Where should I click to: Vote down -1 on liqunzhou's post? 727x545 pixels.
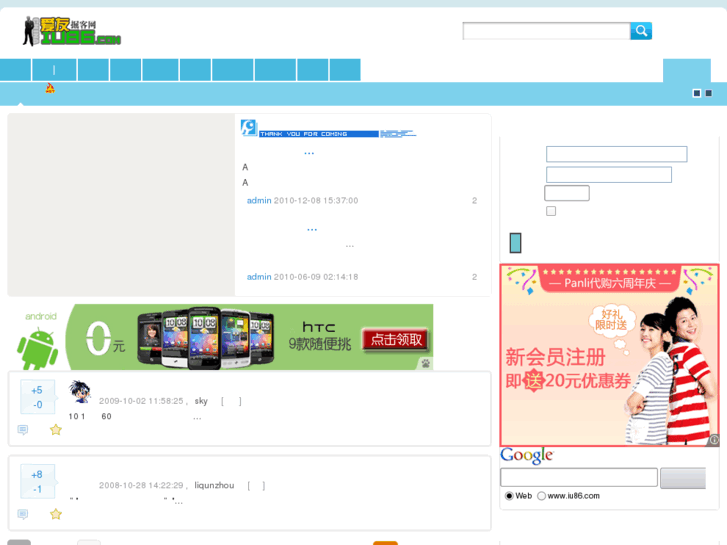(38, 489)
